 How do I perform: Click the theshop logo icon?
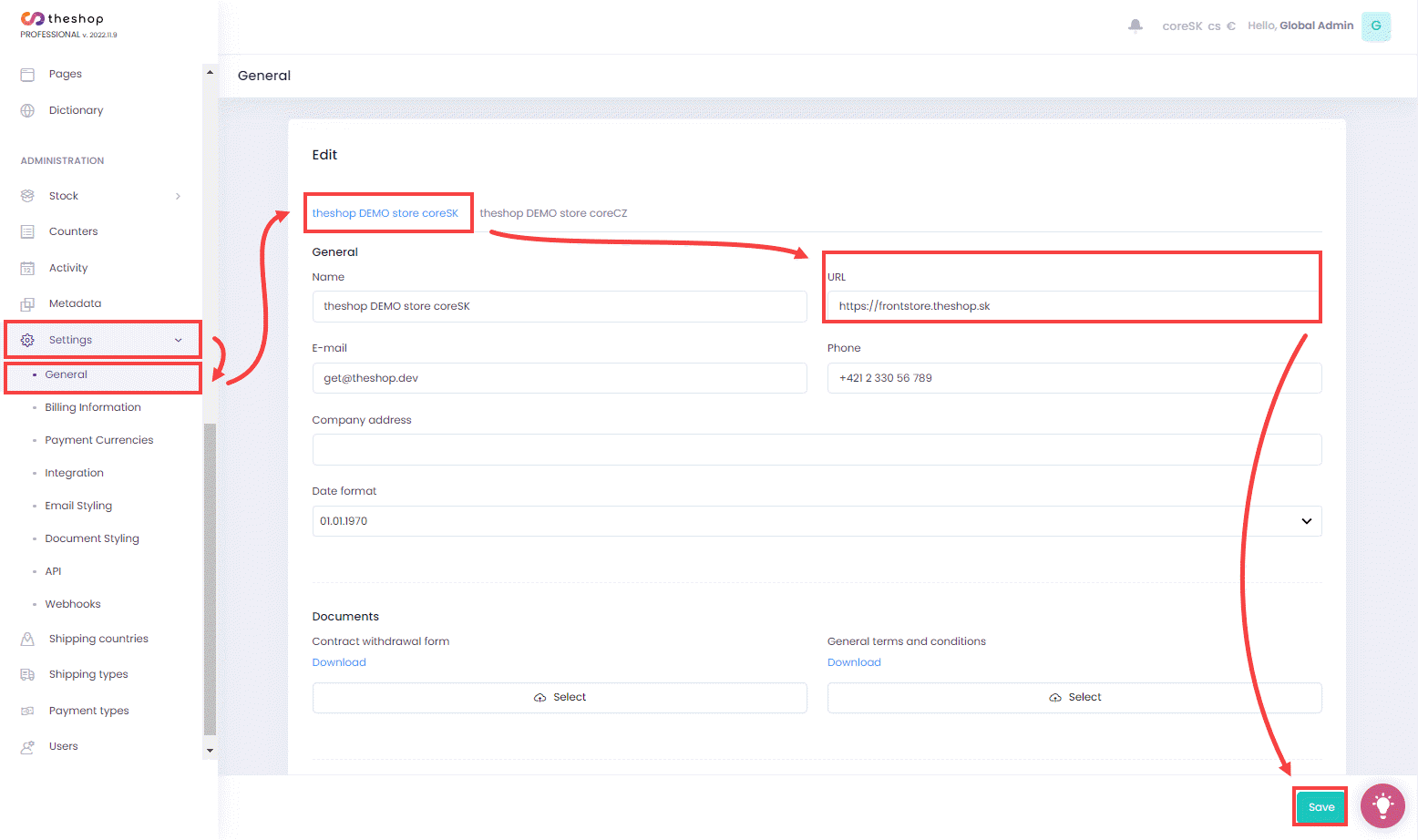pos(32,18)
